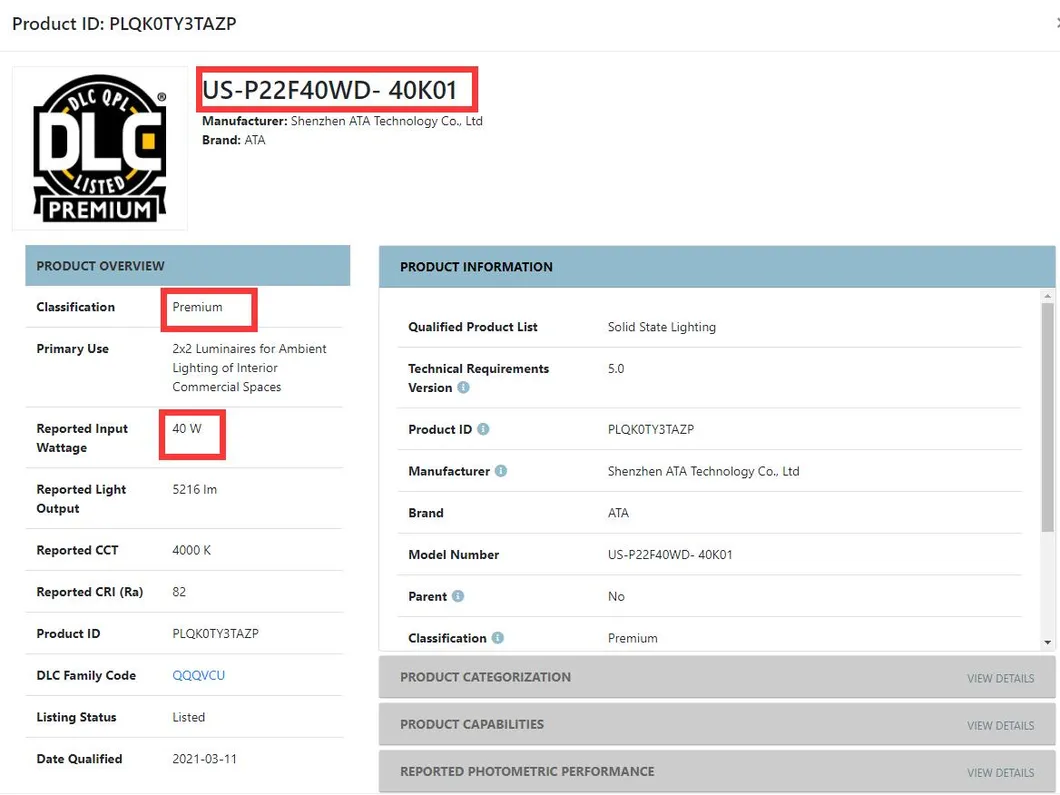Click scrollbar down arrow in Product Information

click(x=1047, y=642)
